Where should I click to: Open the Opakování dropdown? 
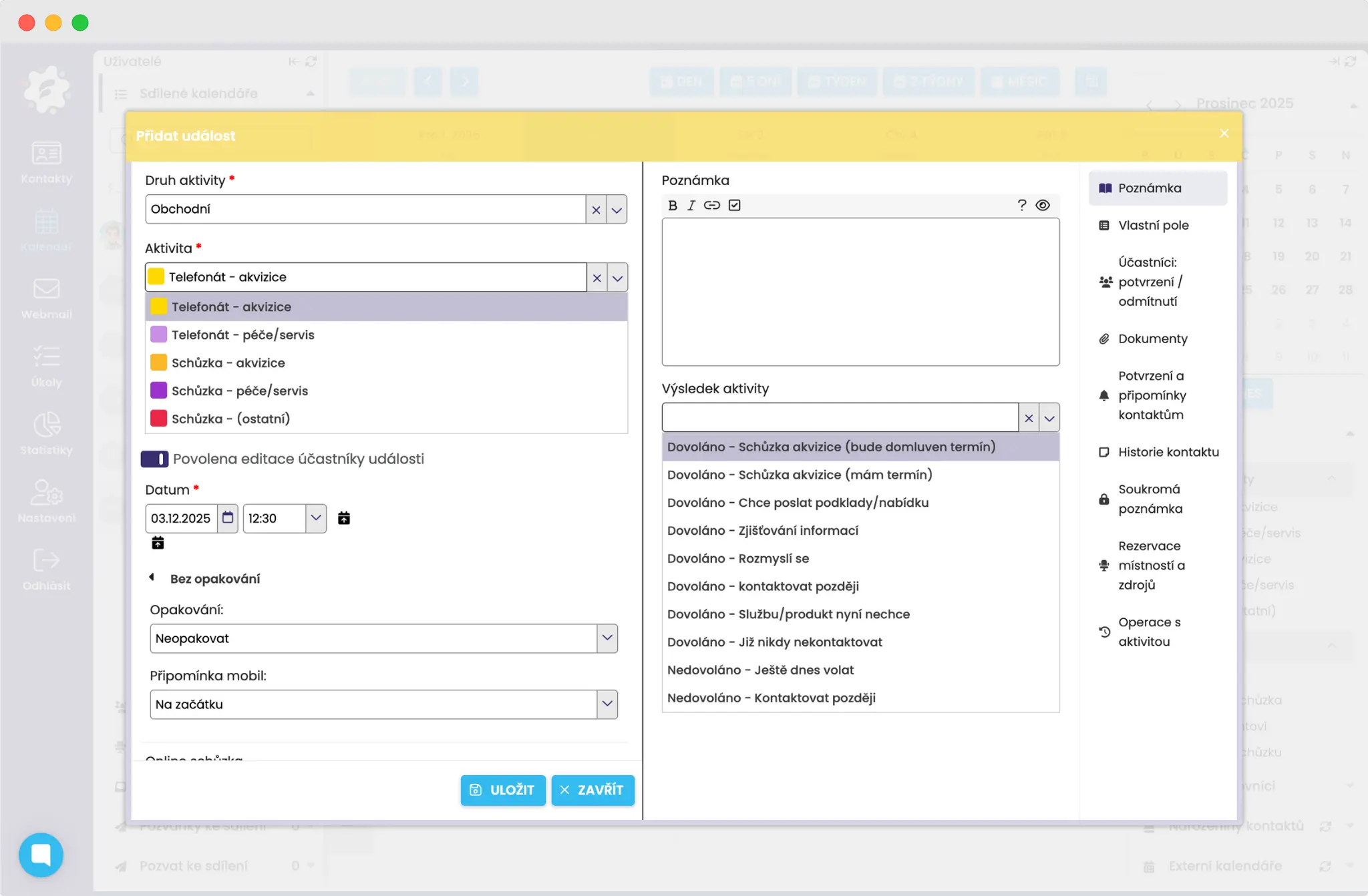(x=607, y=638)
